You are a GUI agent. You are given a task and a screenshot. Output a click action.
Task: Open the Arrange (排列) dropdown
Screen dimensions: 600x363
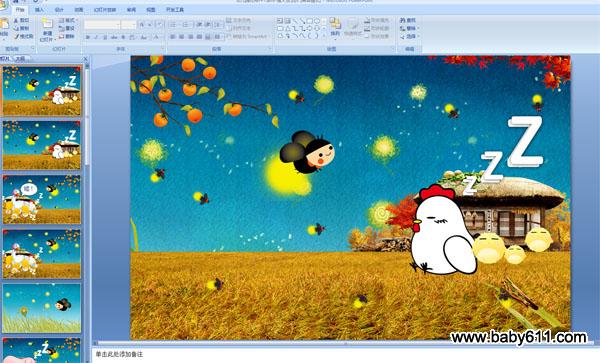pyautogui.click(x=335, y=28)
